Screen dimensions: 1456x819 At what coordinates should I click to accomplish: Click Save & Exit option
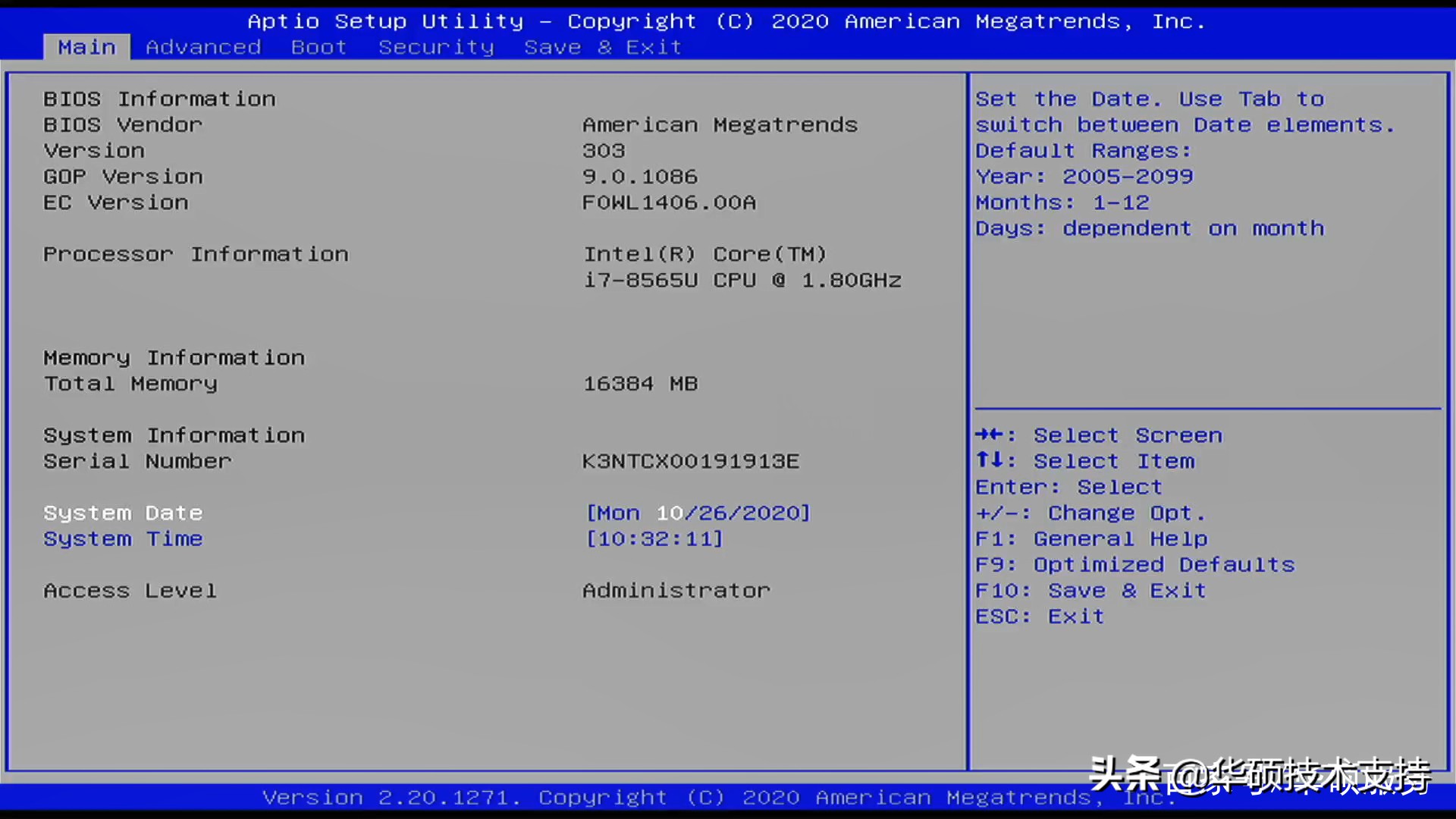[x=600, y=47]
